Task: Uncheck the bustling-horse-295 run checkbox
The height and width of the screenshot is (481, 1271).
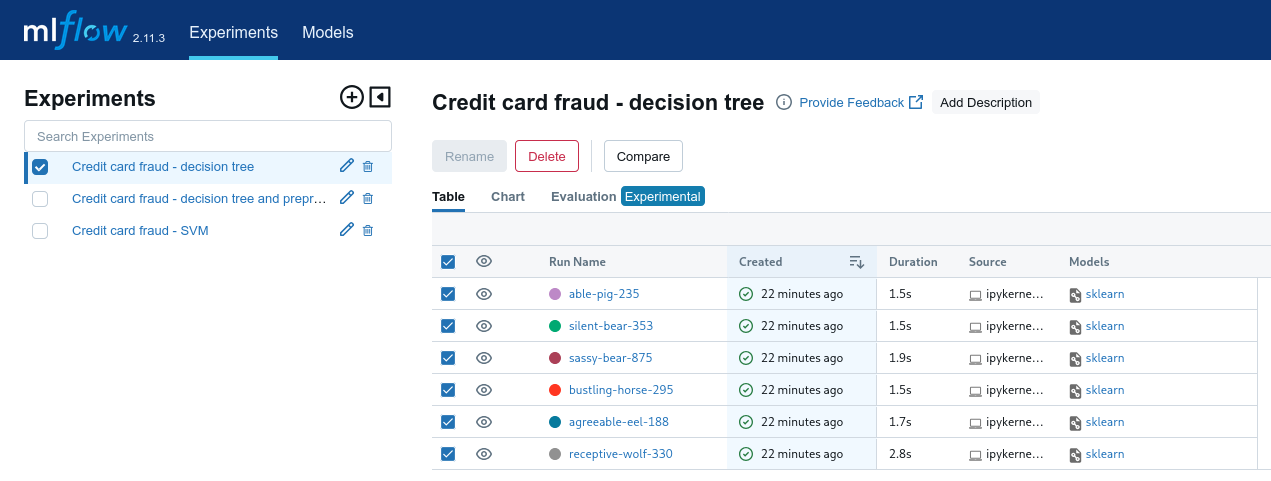Action: (x=448, y=390)
